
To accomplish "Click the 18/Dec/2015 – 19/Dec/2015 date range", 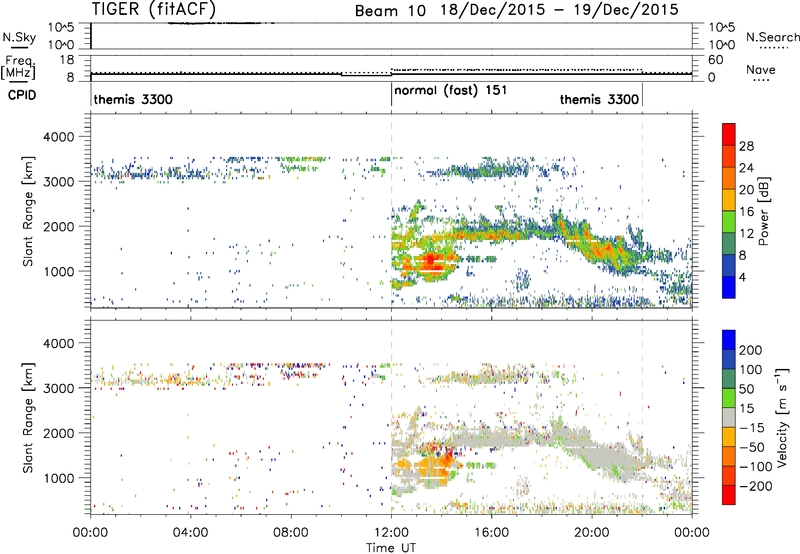I will click(559, 10).
